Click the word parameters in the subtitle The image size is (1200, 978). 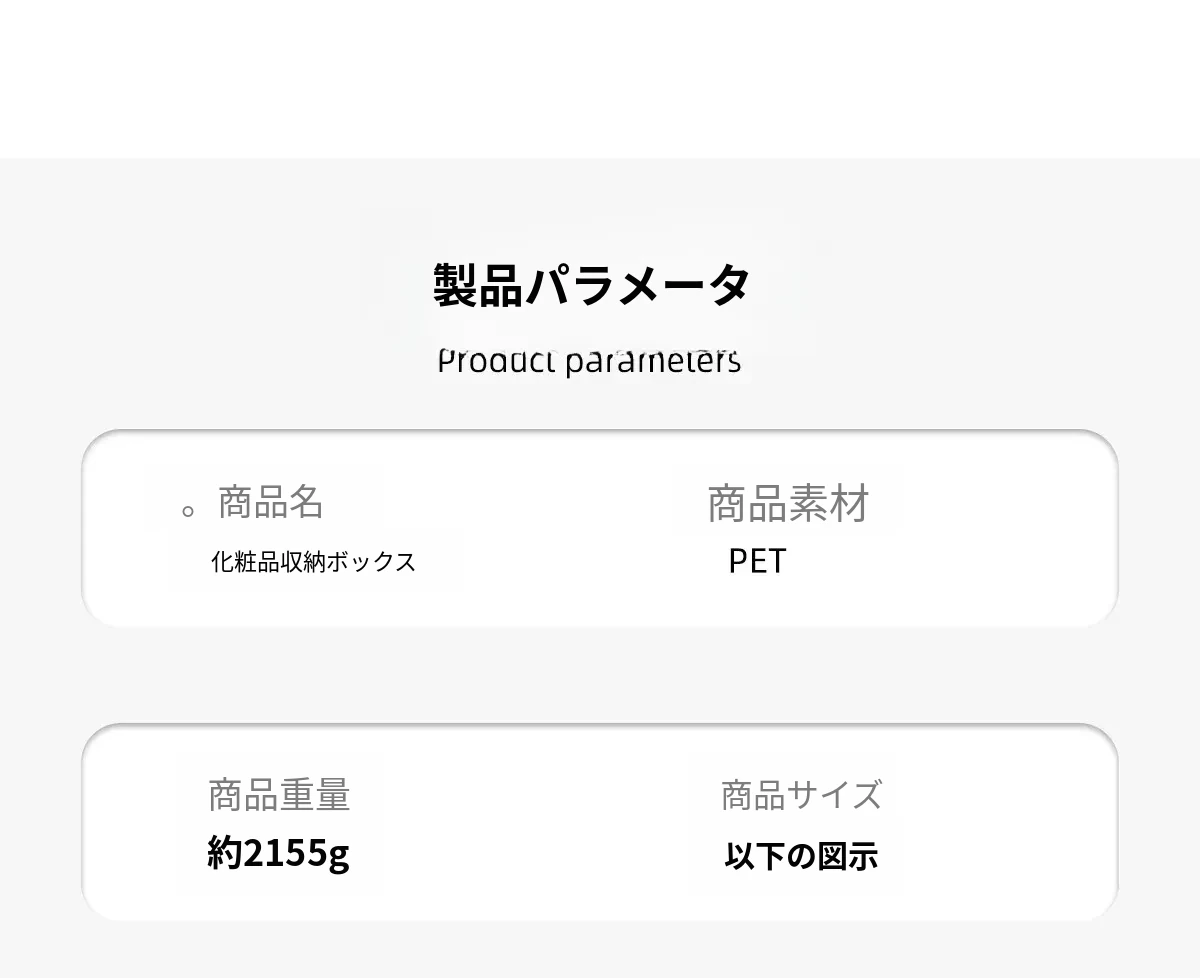tap(653, 361)
